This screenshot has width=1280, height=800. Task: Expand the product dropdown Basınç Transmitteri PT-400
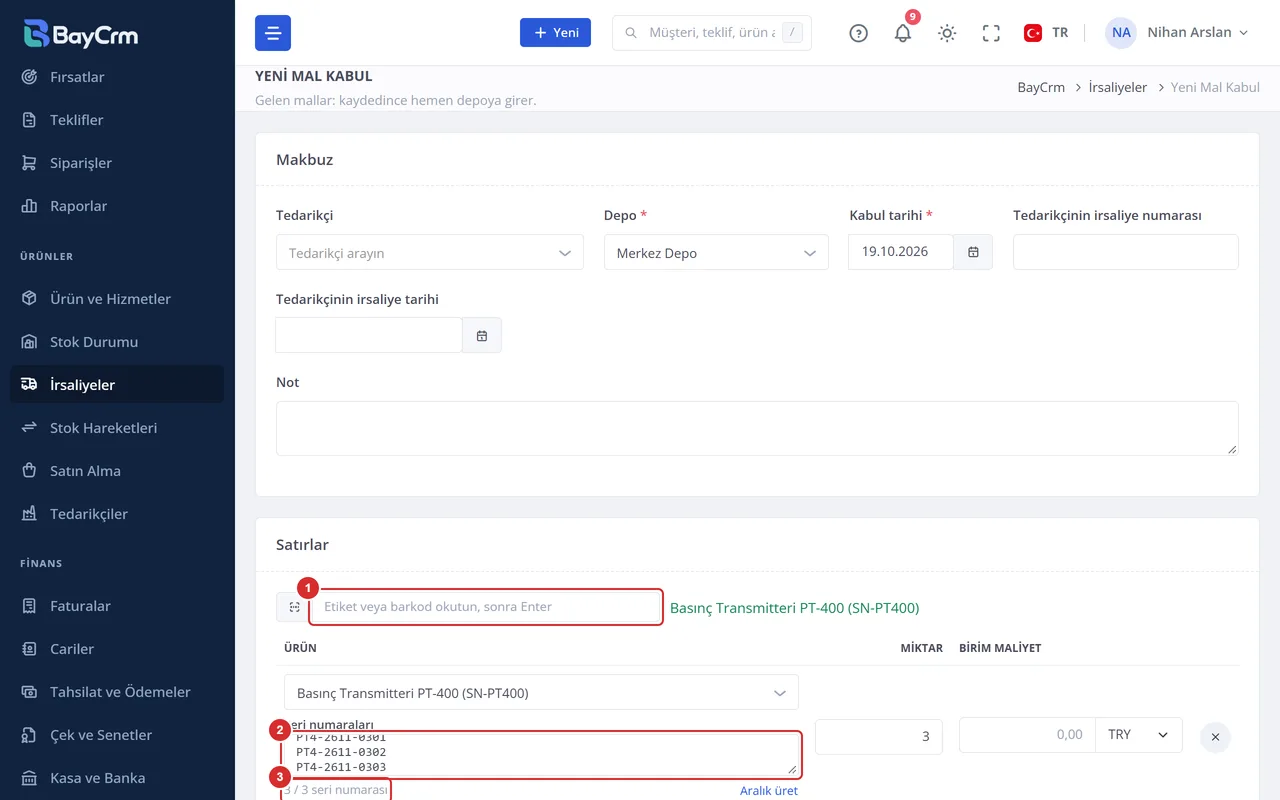pyautogui.click(x=541, y=692)
